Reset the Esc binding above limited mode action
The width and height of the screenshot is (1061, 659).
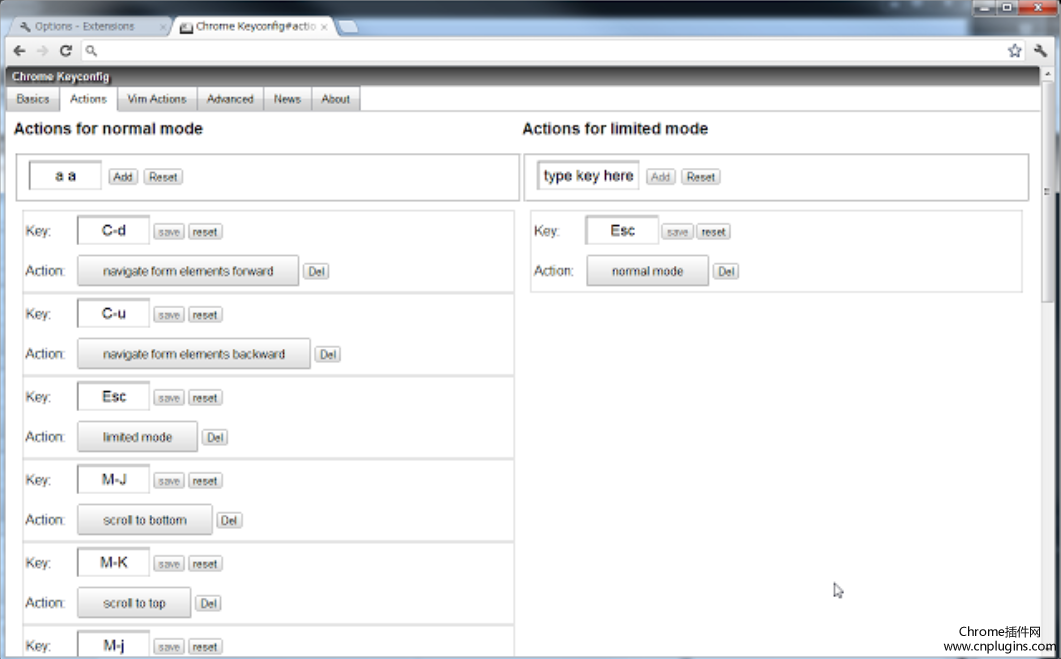(205, 399)
